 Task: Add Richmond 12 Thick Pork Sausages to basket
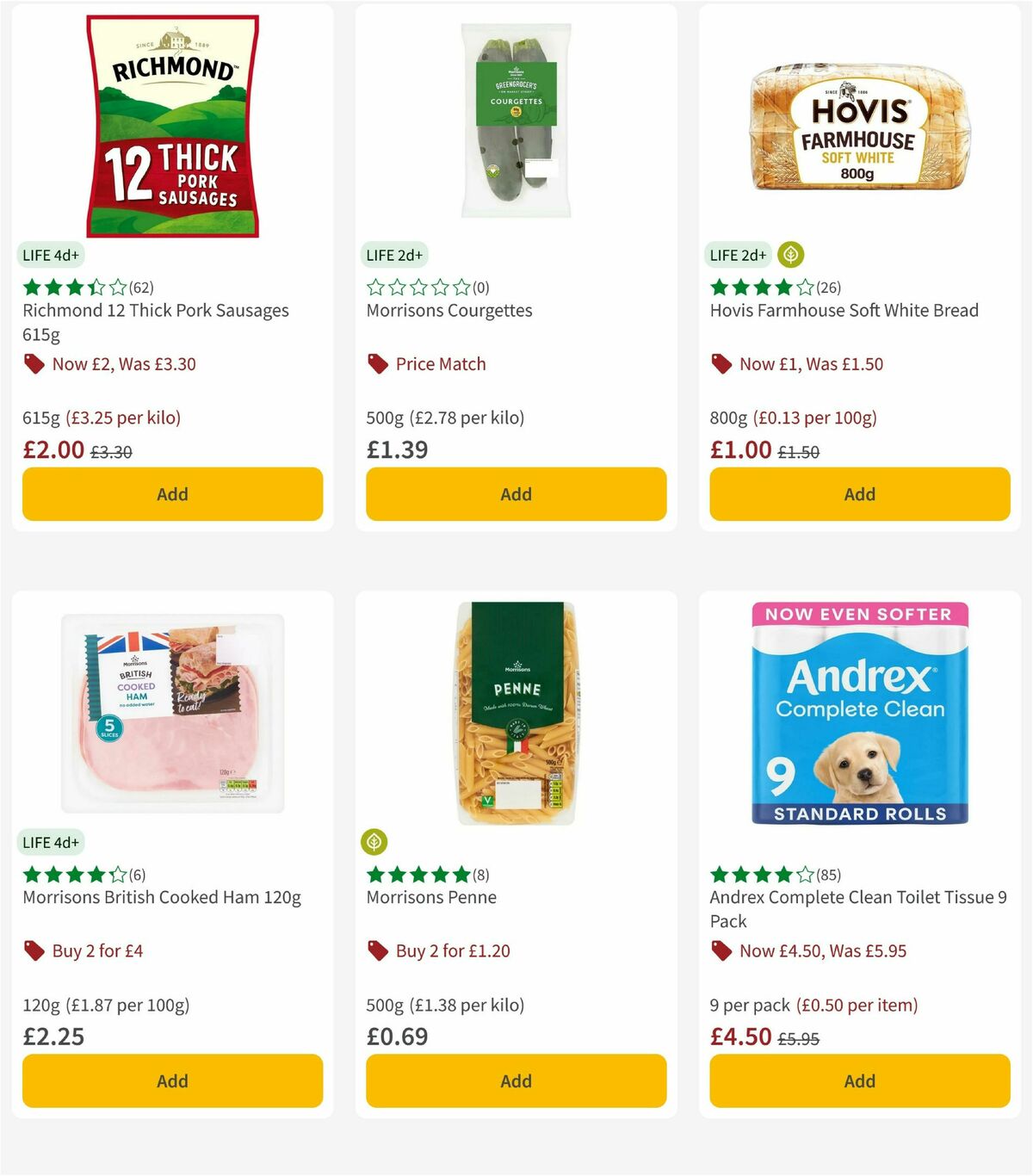171,494
